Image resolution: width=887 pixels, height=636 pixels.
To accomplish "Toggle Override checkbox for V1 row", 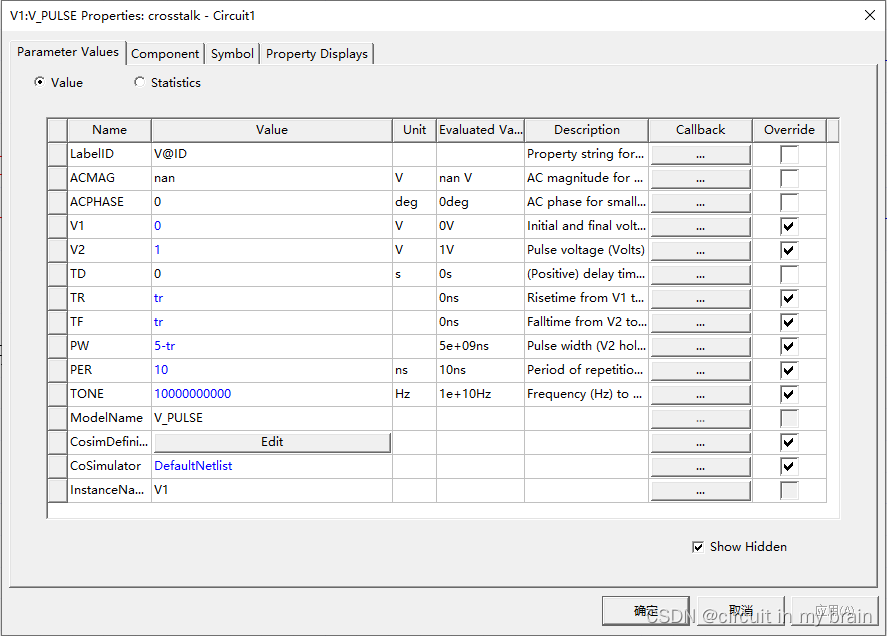I will click(x=790, y=226).
